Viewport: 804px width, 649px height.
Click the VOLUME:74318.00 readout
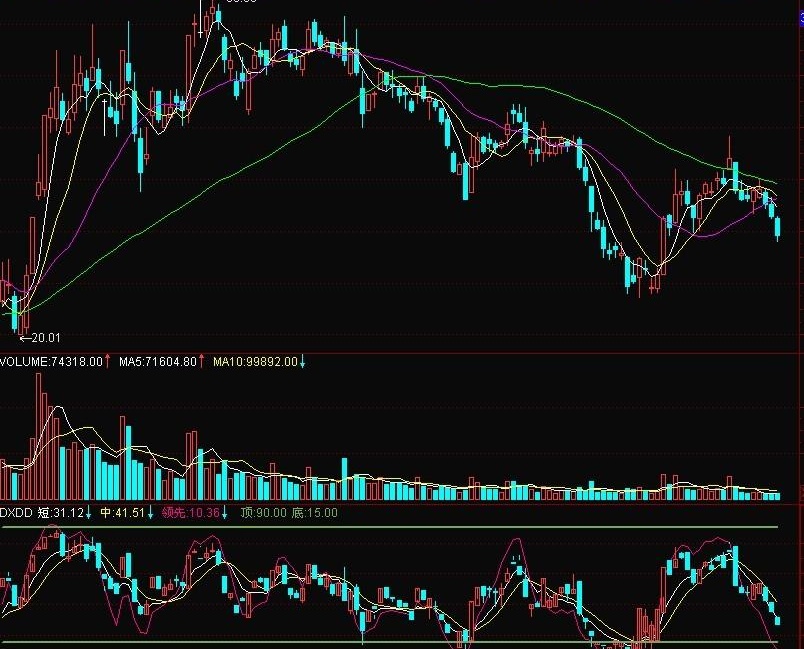[51, 362]
